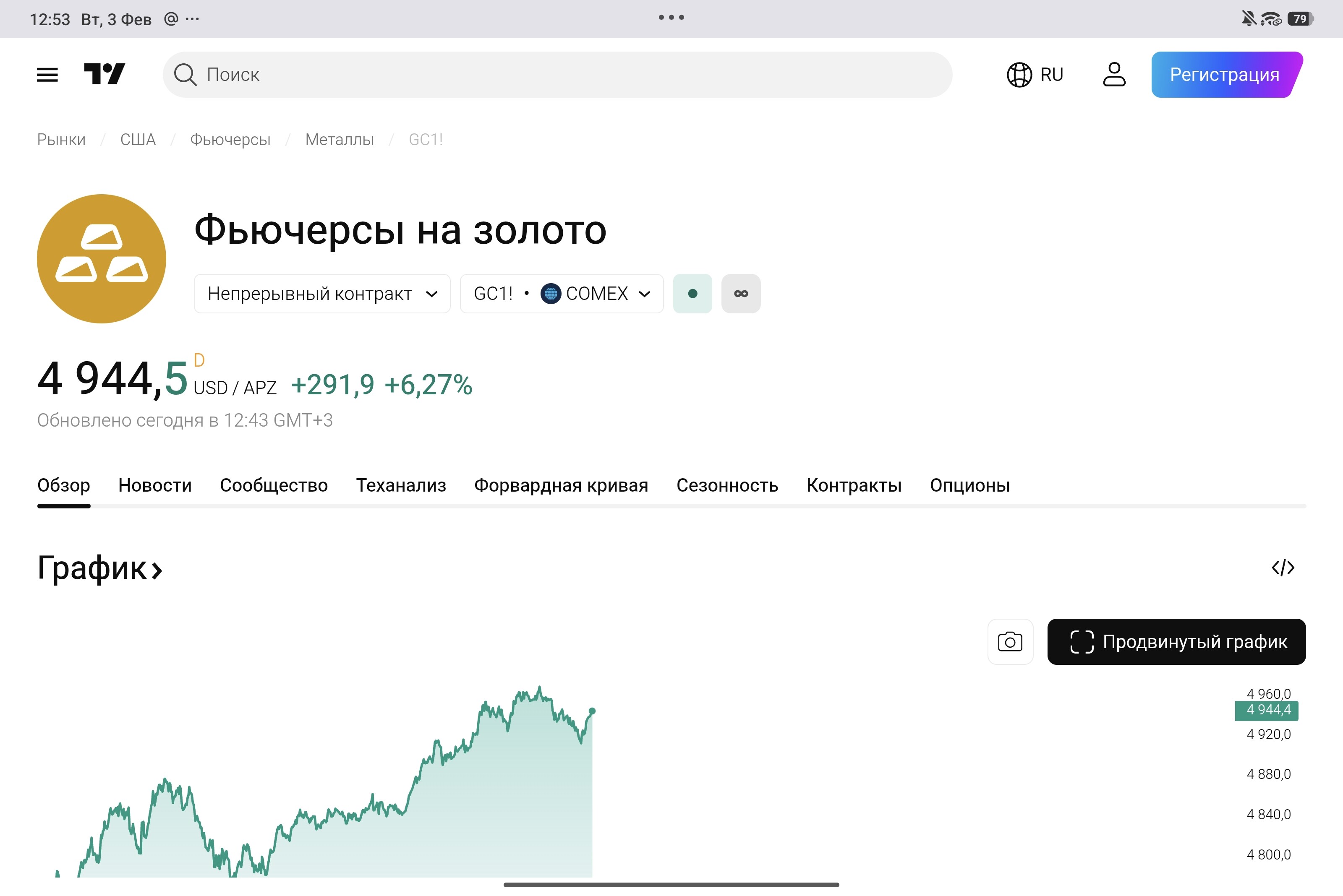The image size is (1343, 896).
Task: Click the embed code </> icon
Action: pyautogui.click(x=1284, y=568)
